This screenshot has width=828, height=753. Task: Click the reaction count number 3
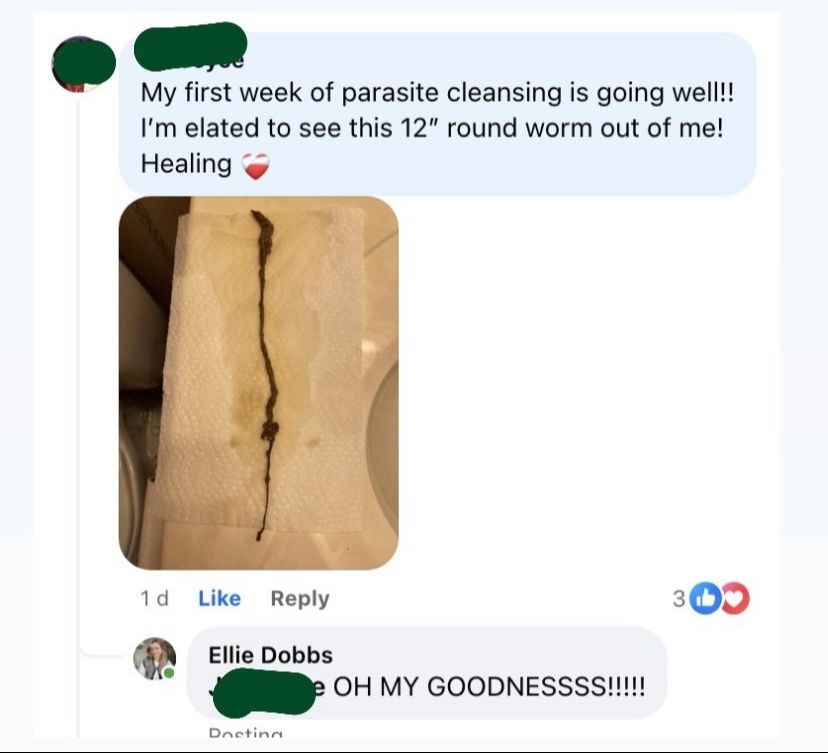point(679,599)
